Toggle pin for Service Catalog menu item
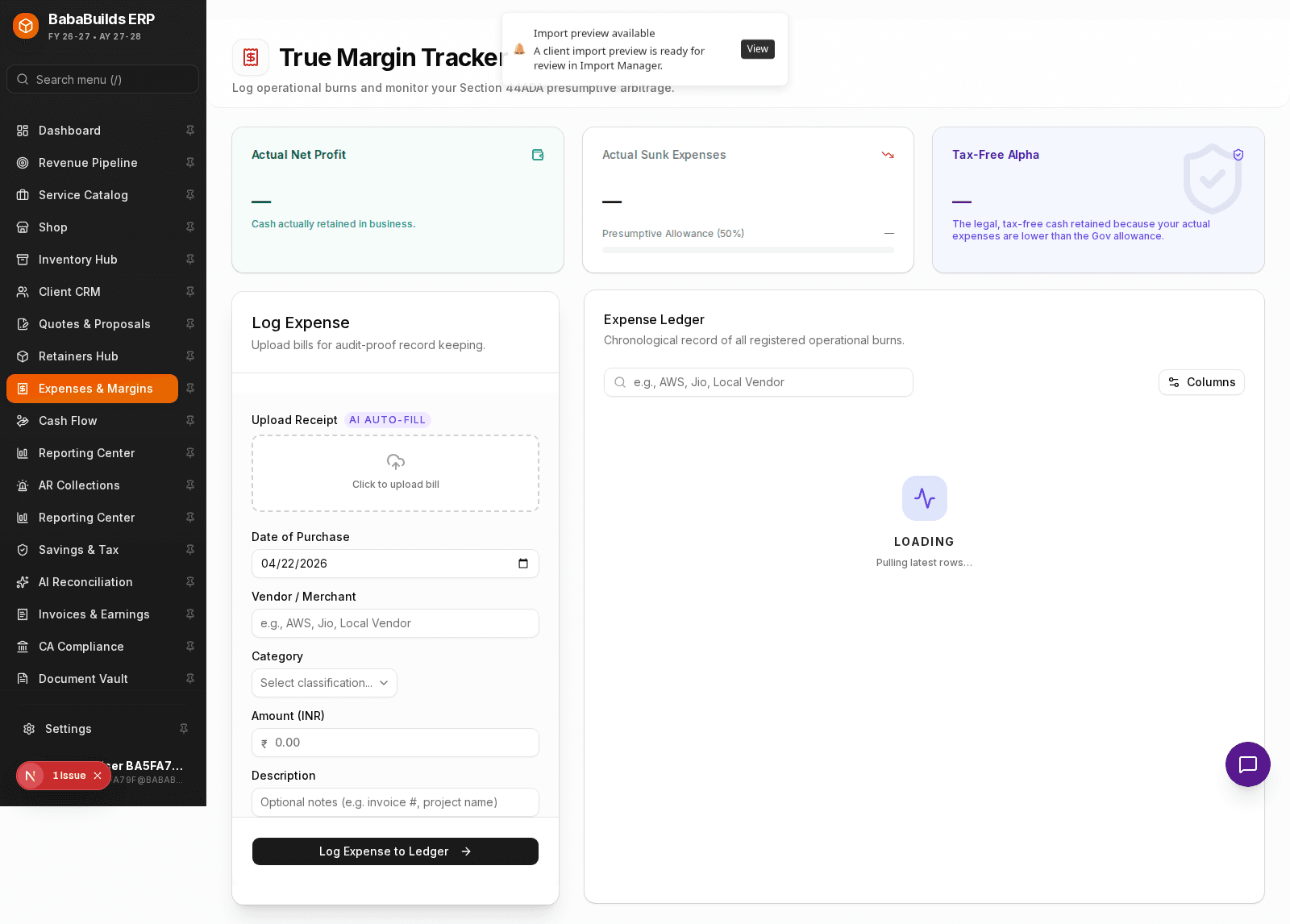1290x924 pixels. click(190, 195)
